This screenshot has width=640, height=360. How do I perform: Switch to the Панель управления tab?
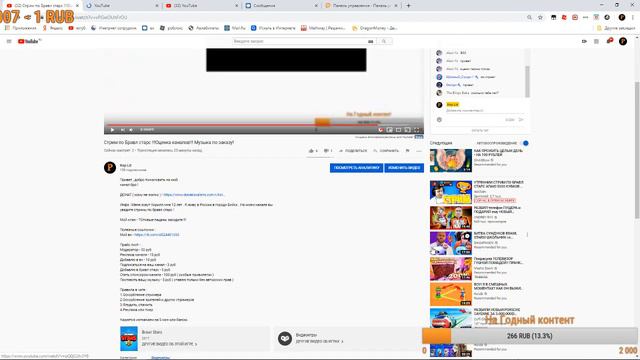[x=361, y=6]
